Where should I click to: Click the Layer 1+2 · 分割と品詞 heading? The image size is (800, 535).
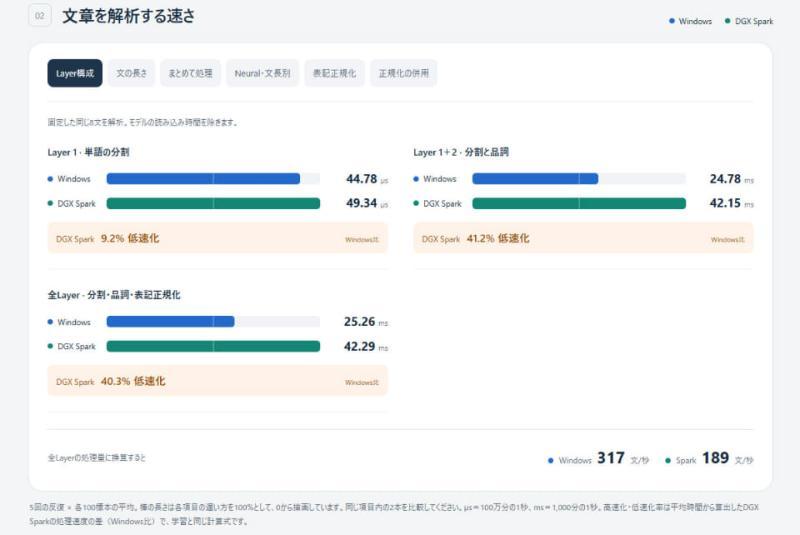(x=461, y=152)
